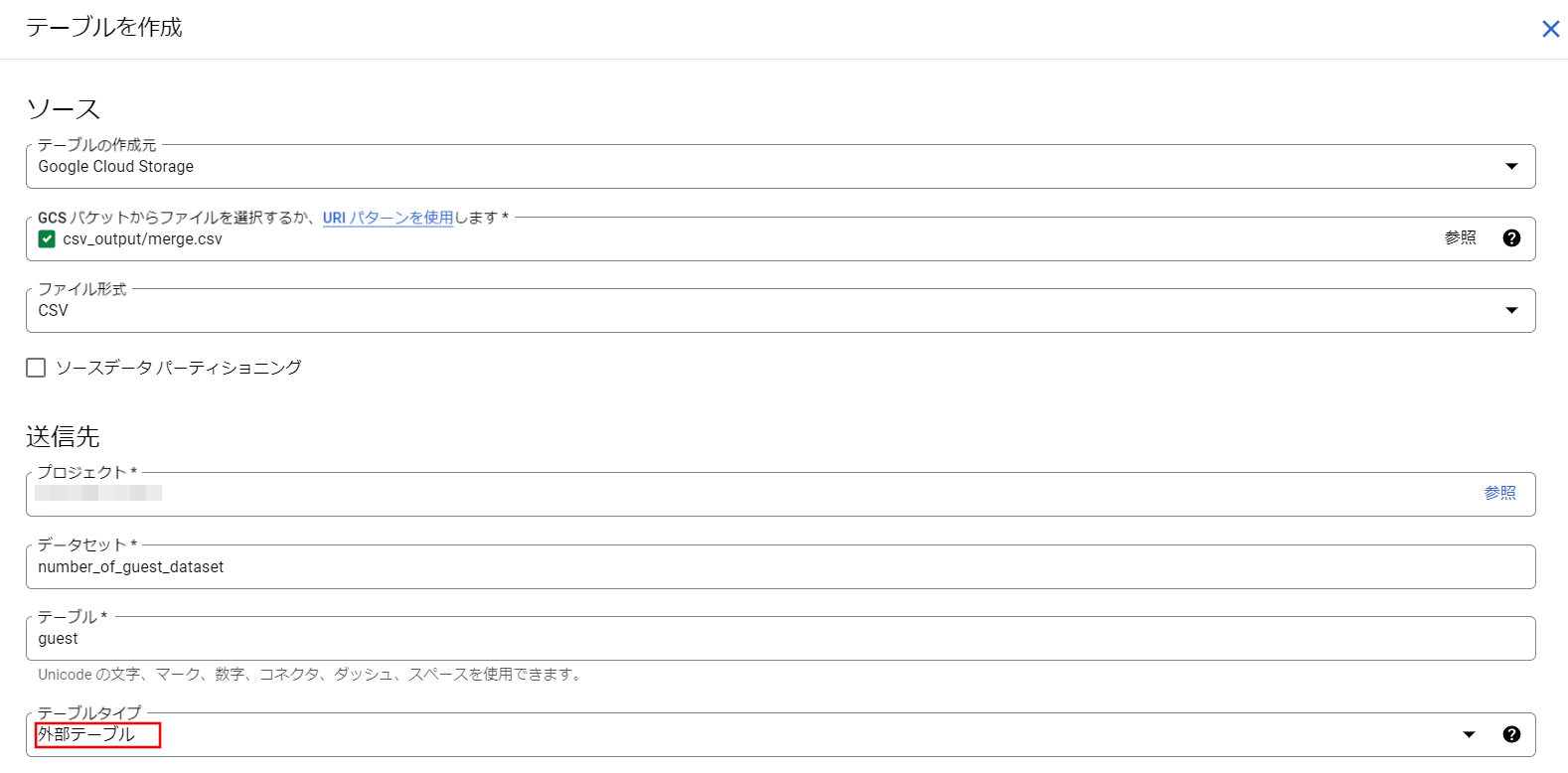1568x773 pixels.
Task: Click the question mark icon at bottom right
Action: click(1511, 734)
